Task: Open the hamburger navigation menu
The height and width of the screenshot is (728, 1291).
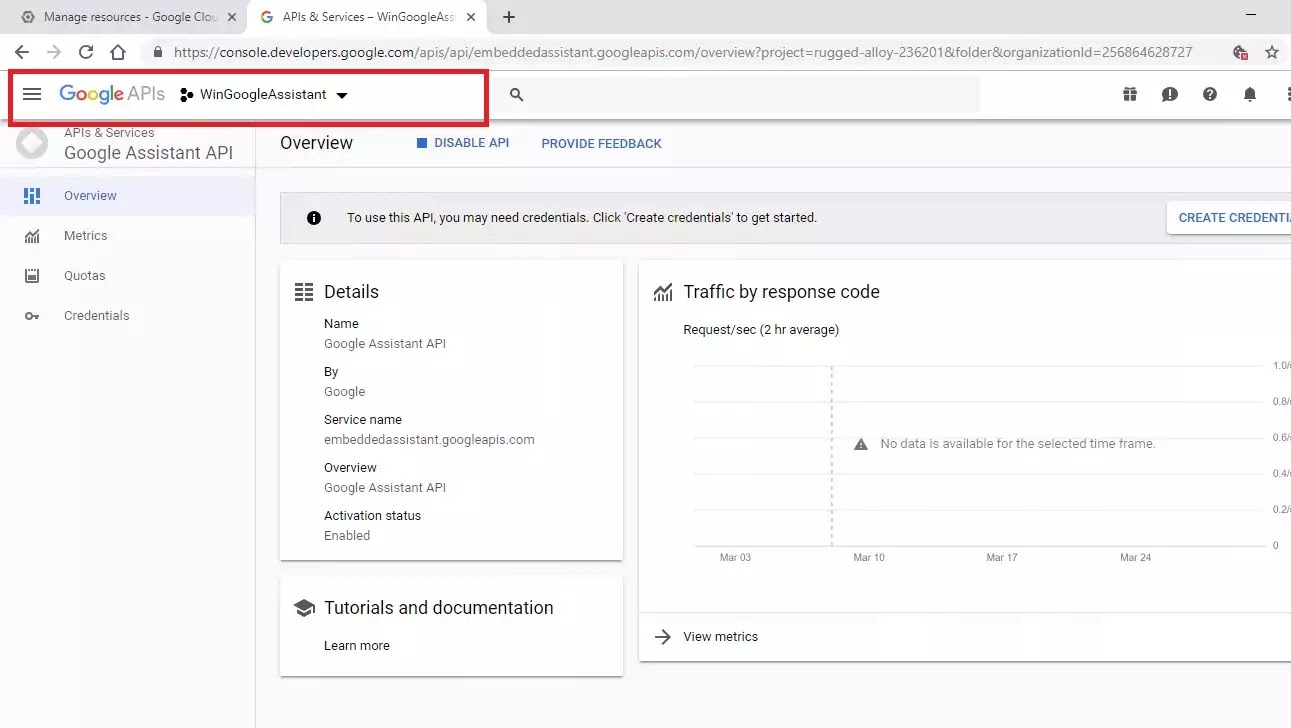Action: (32, 94)
